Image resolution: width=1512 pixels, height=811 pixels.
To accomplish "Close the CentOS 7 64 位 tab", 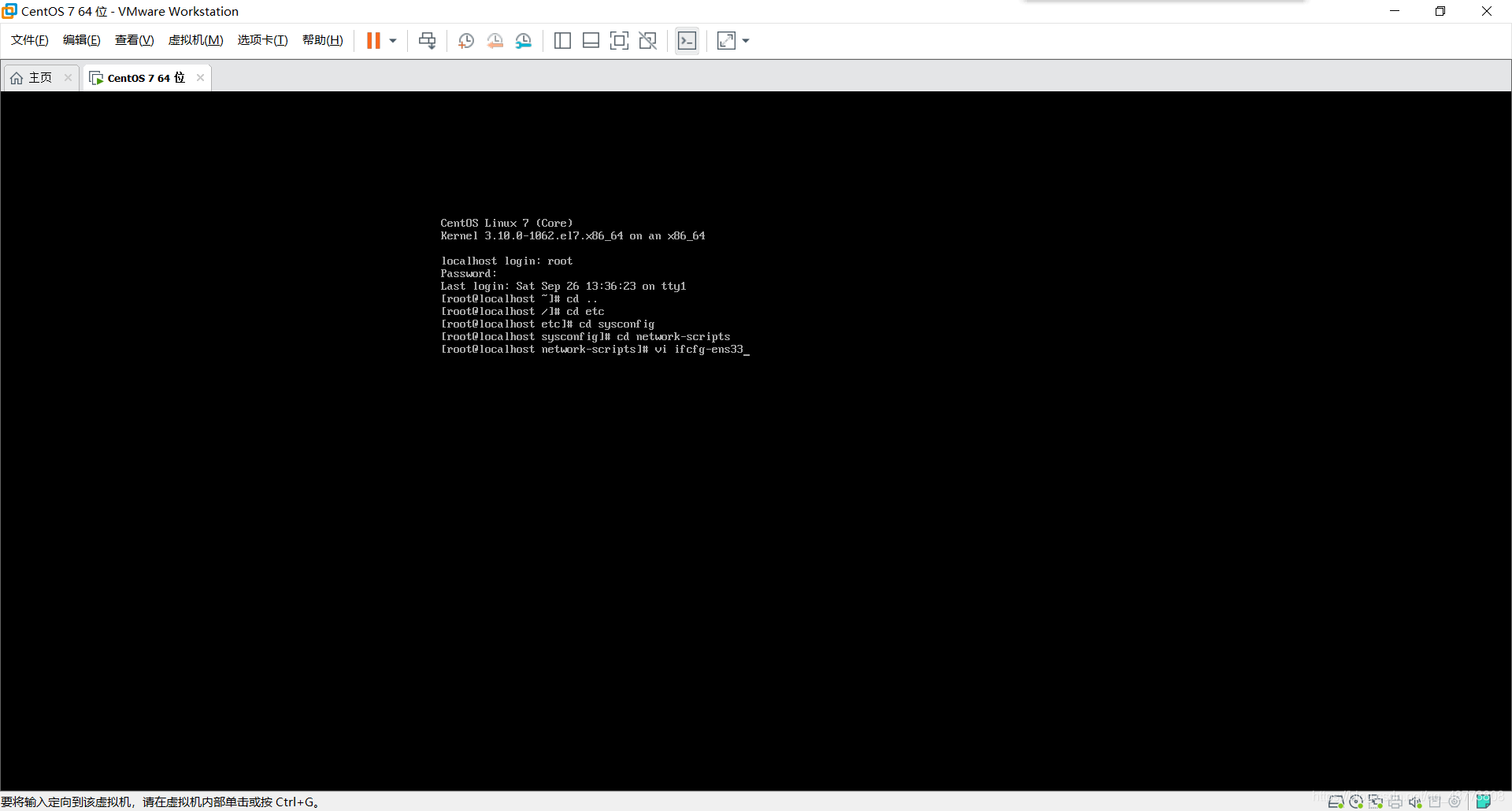I will 201,77.
